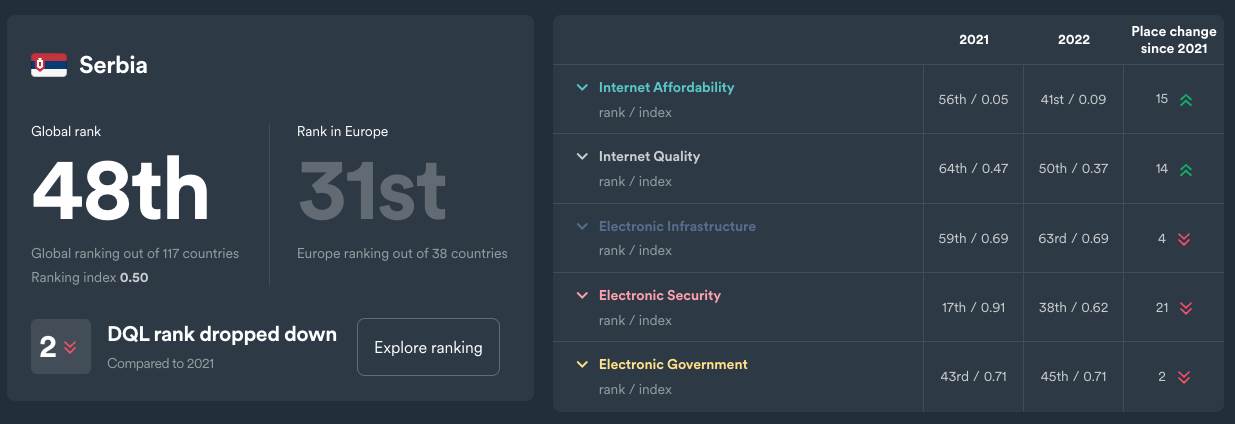Expand the Electronic Government chevron
The height and width of the screenshot is (424, 1235).
pyautogui.click(x=582, y=364)
